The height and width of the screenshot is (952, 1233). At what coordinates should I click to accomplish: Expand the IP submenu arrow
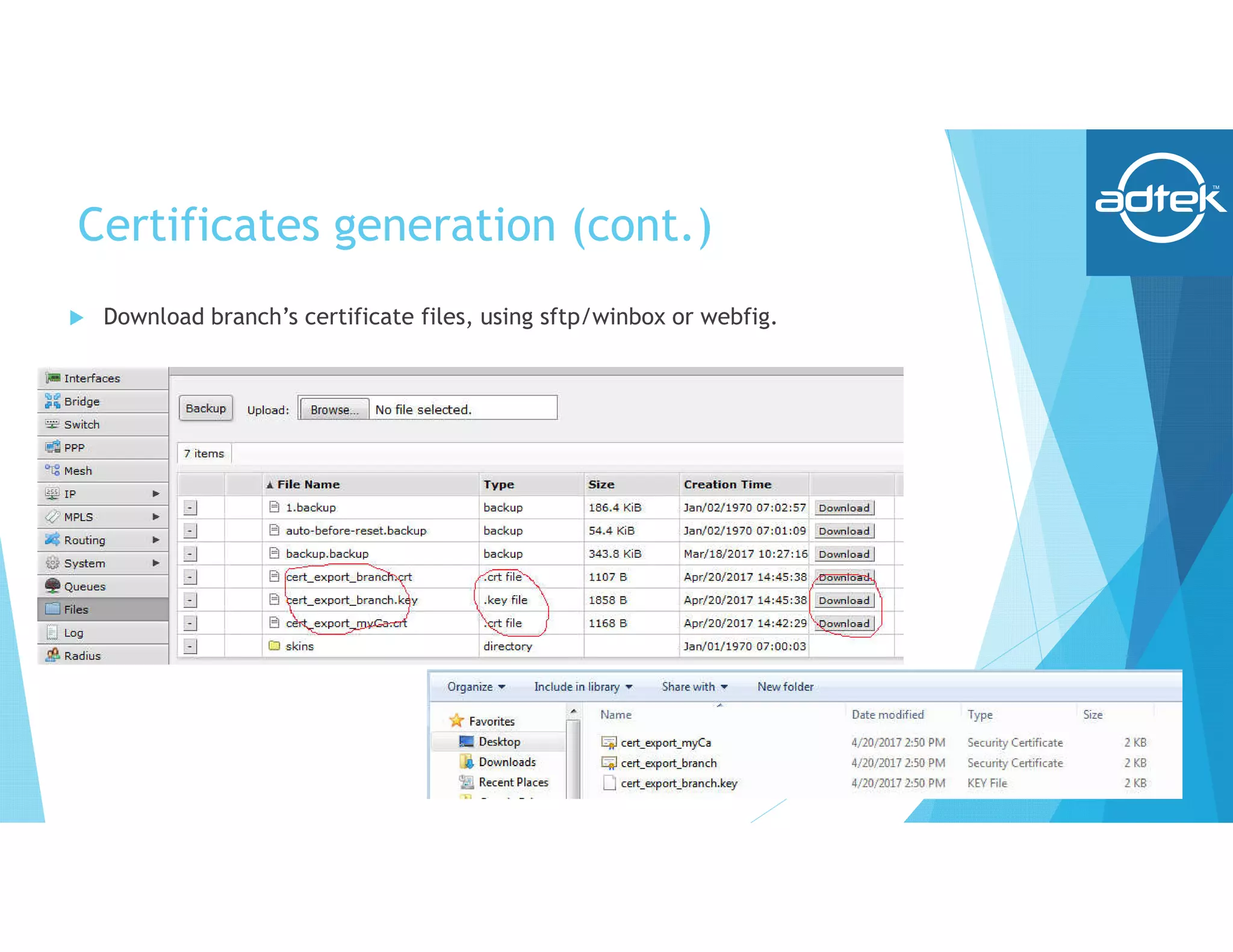(156, 493)
